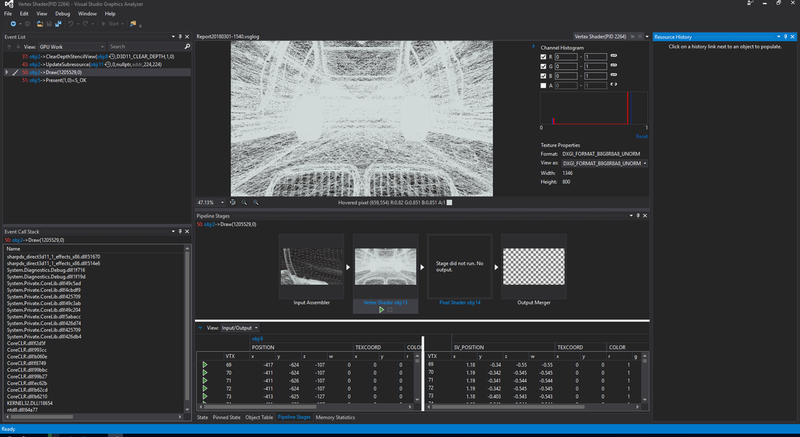Open the View as DXGI format dropdown
This screenshot has height=437, width=800.
(605, 163)
